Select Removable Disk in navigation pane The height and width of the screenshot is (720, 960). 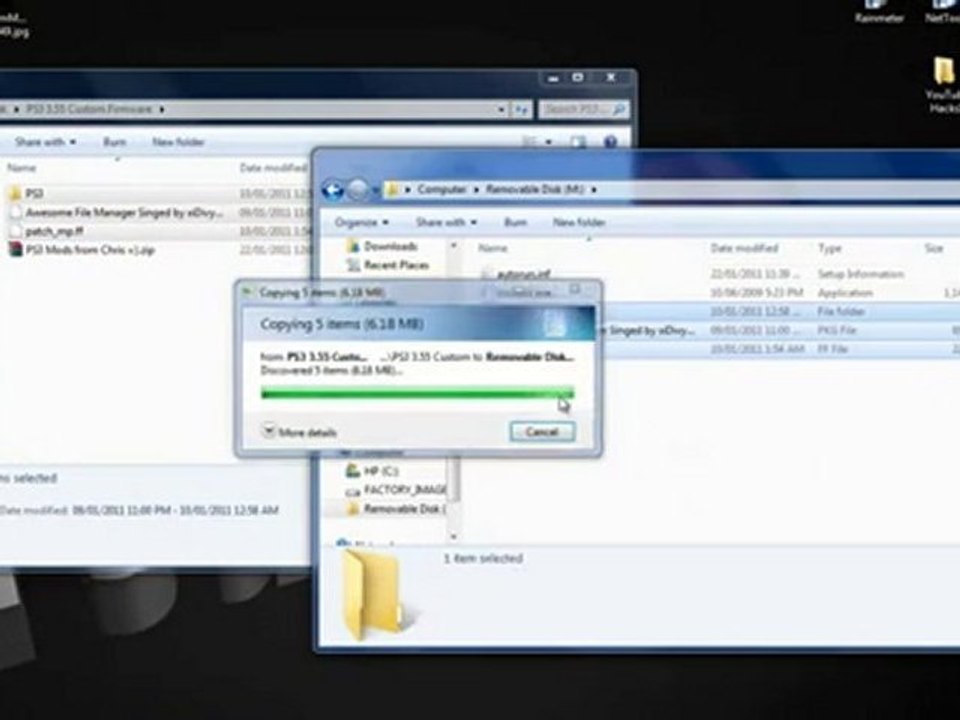point(405,509)
